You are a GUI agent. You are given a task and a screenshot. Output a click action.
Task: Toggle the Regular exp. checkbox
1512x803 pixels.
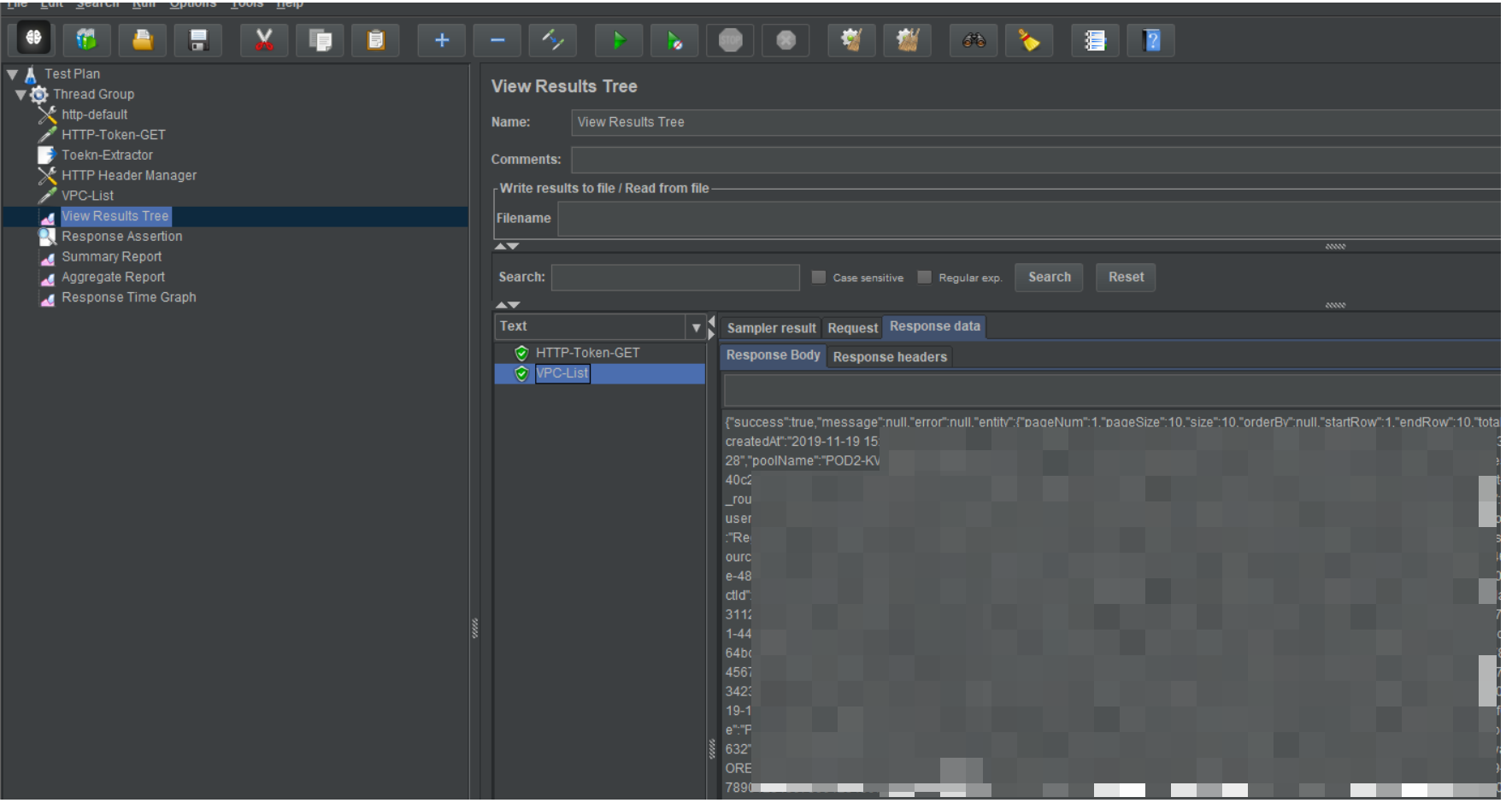[924, 277]
